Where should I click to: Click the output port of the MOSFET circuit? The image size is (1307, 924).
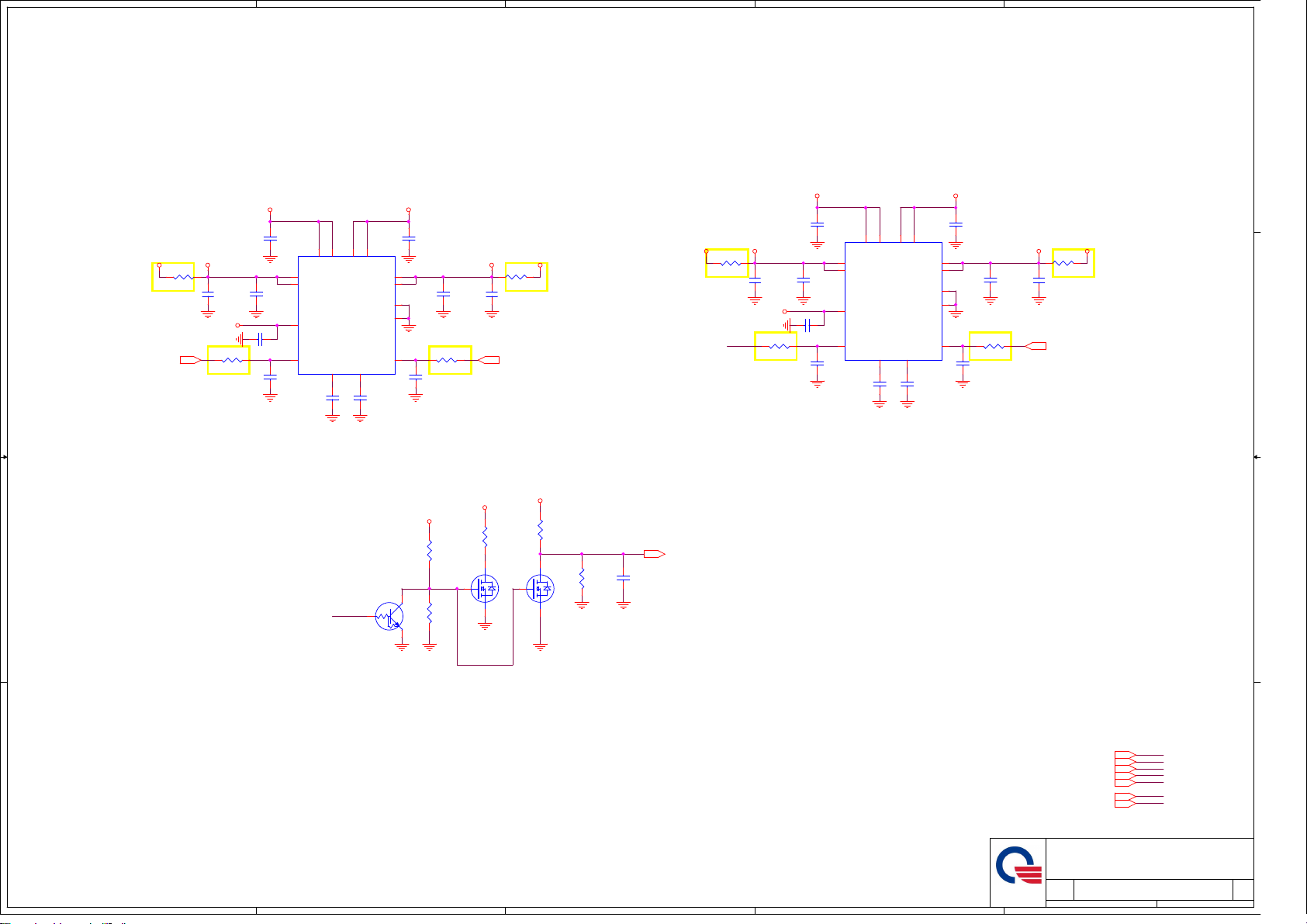coord(655,554)
